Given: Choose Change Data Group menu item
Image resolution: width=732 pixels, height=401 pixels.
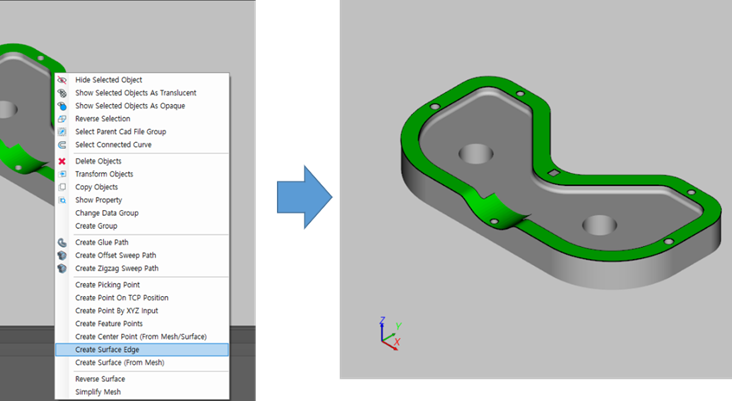Looking at the screenshot, I should [x=107, y=213].
